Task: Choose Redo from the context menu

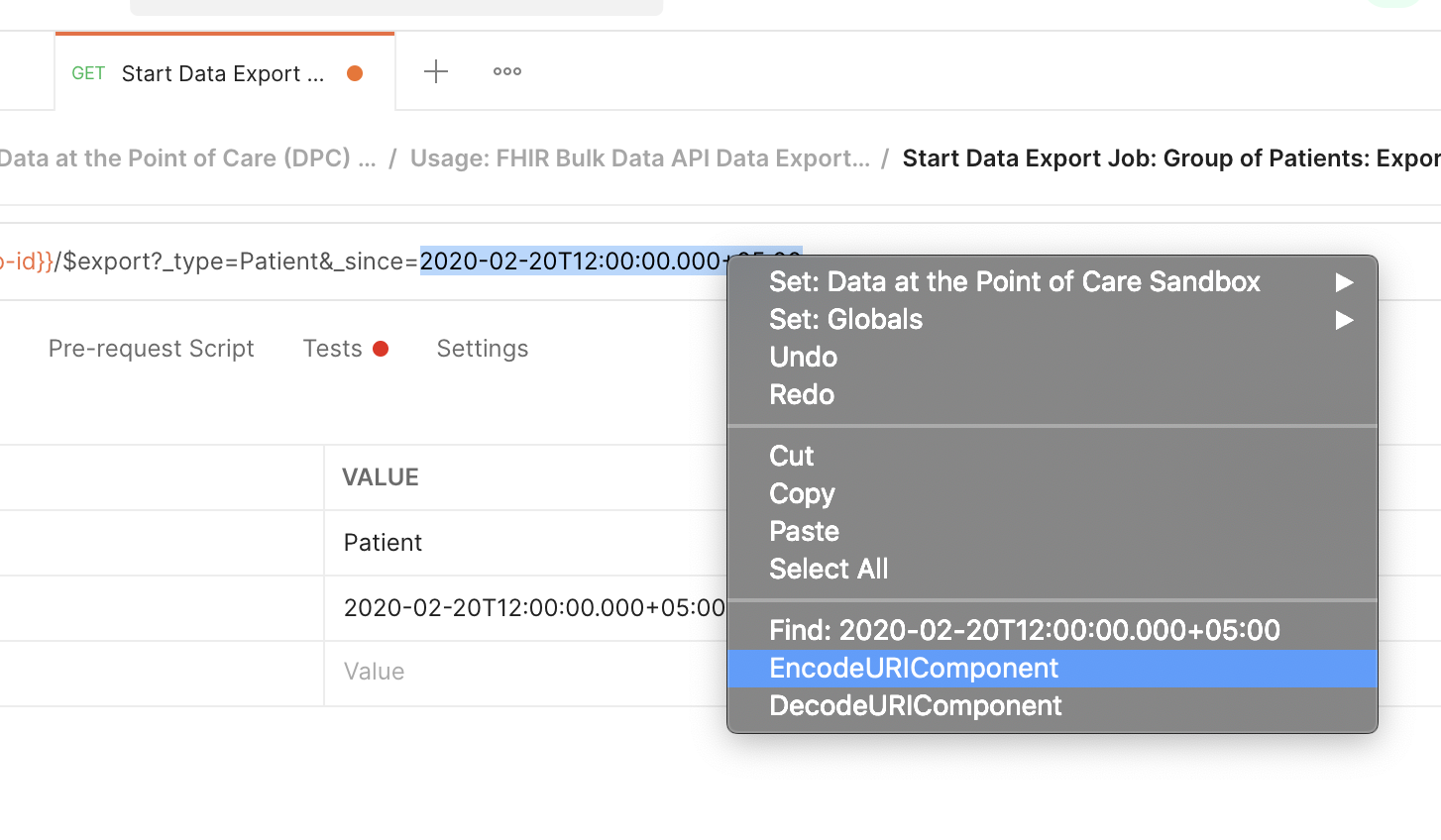Action: (802, 395)
